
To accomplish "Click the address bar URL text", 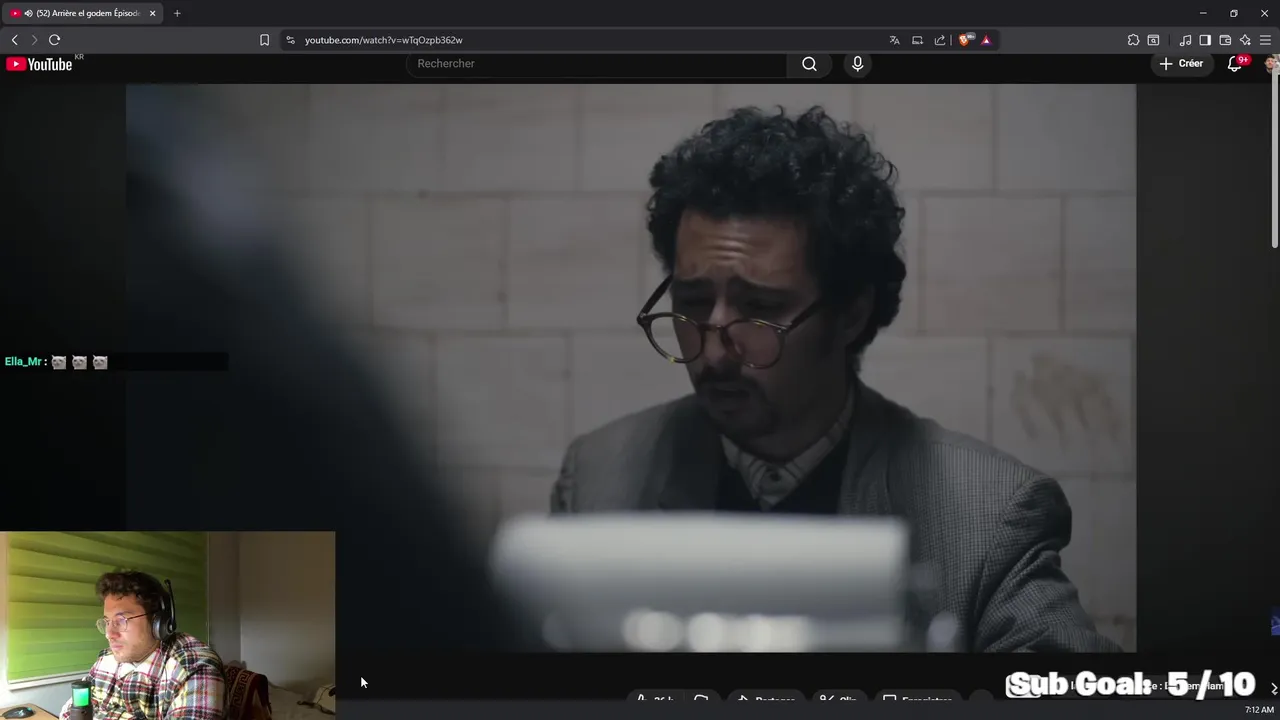I will pyautogui.click(x=383, y=40).
